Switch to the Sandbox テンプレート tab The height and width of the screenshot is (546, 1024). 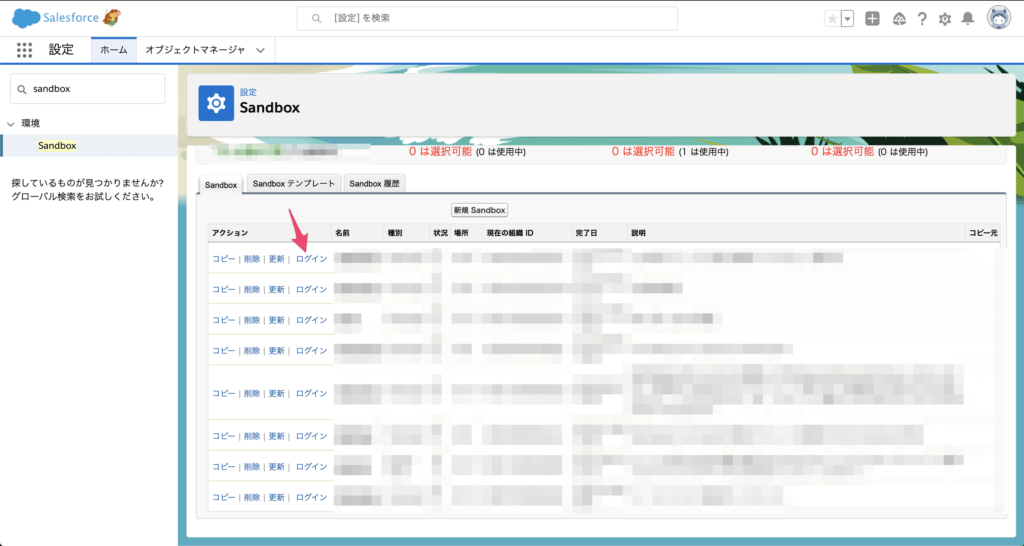click(293, 184)
